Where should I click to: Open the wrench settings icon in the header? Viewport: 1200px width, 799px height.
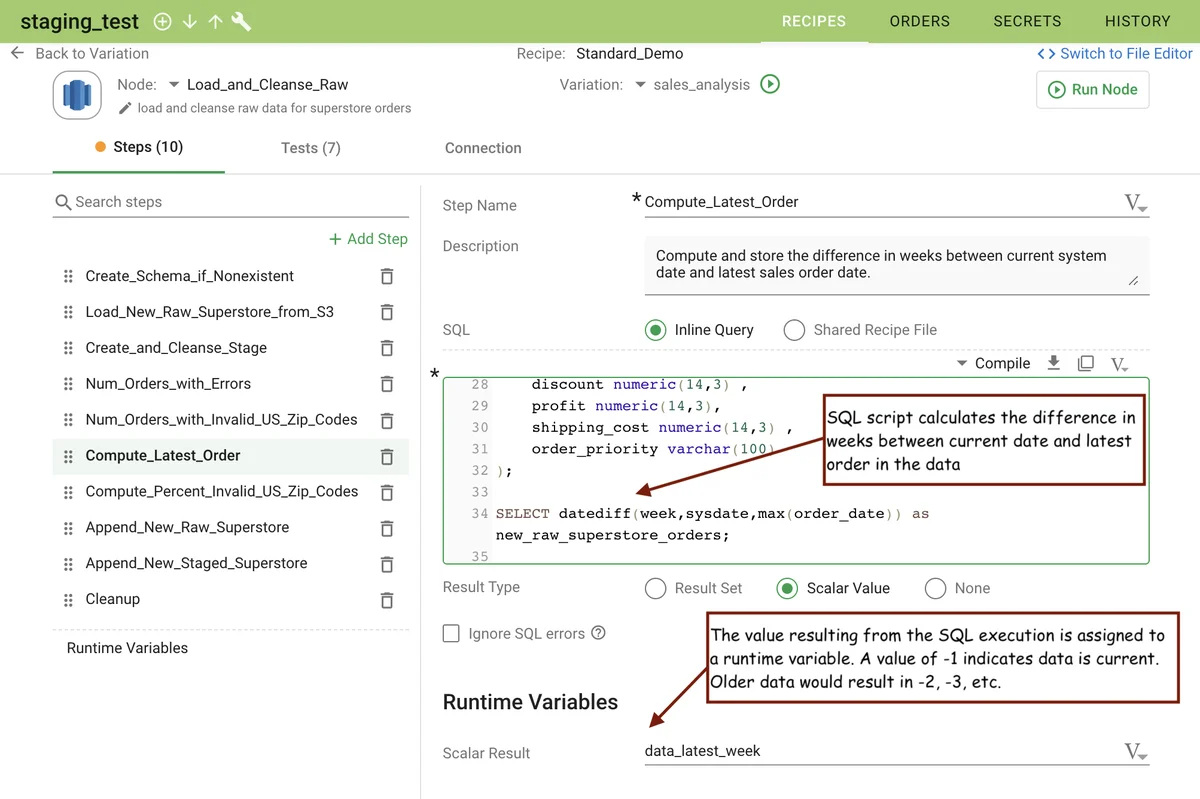240,21
